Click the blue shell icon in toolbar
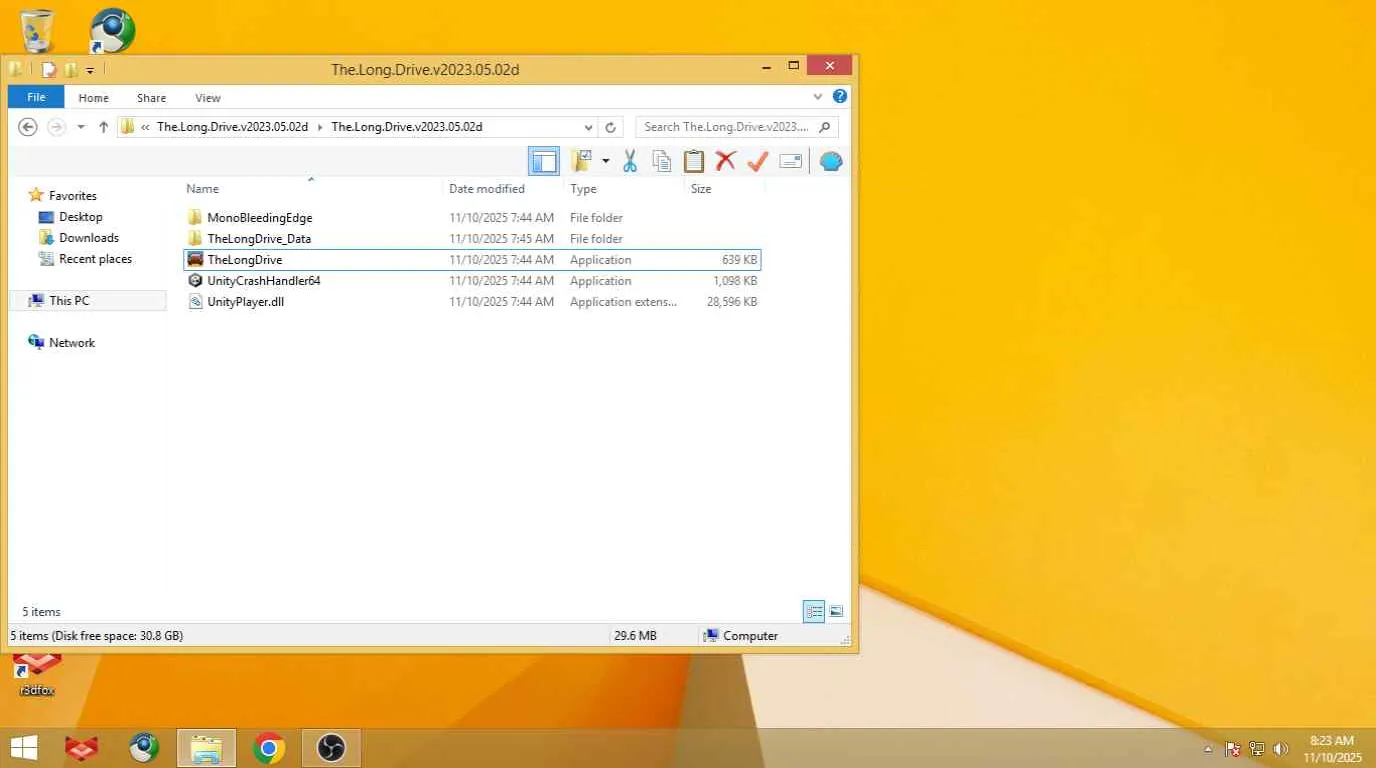 [x=831, y=161]
